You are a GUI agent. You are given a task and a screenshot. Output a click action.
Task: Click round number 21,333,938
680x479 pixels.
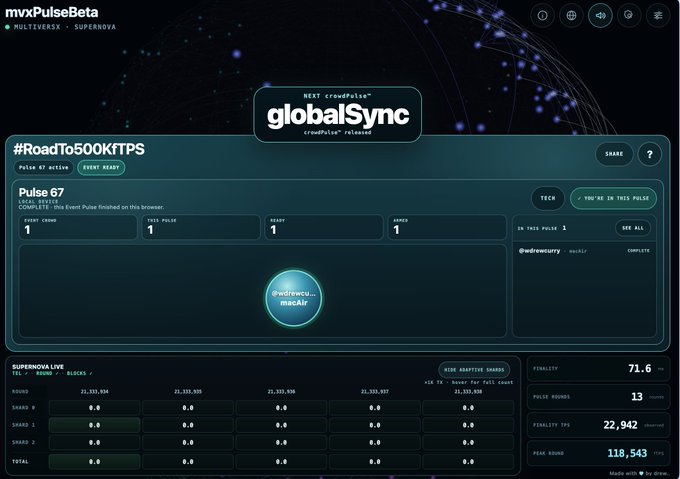coord(468,391)
